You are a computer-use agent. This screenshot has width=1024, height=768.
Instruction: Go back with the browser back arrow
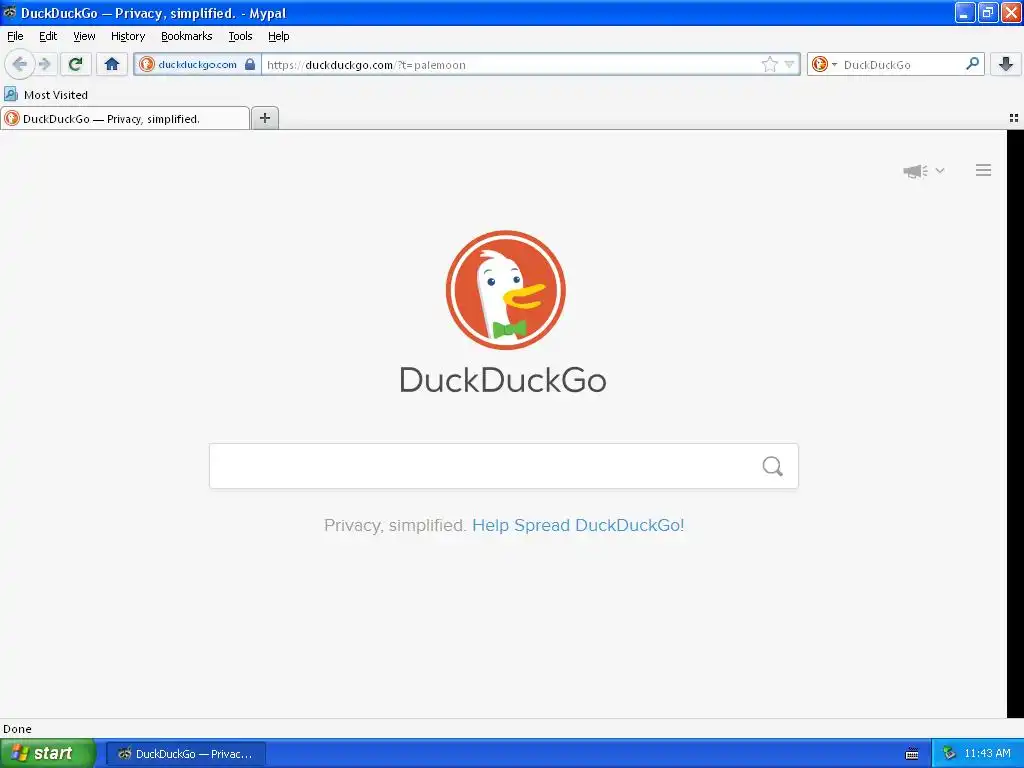pyautogui.click(x=20, y=64)
